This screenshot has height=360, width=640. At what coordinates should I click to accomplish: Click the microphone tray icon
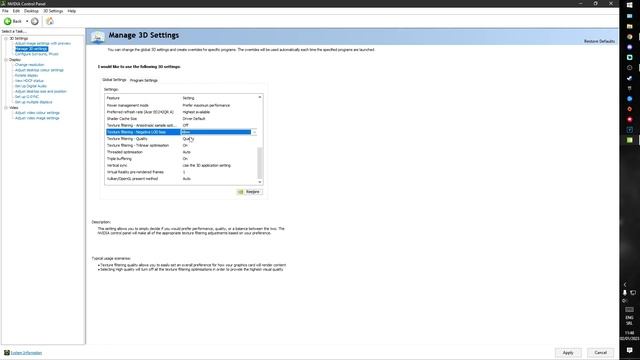(x=625, y=293)
